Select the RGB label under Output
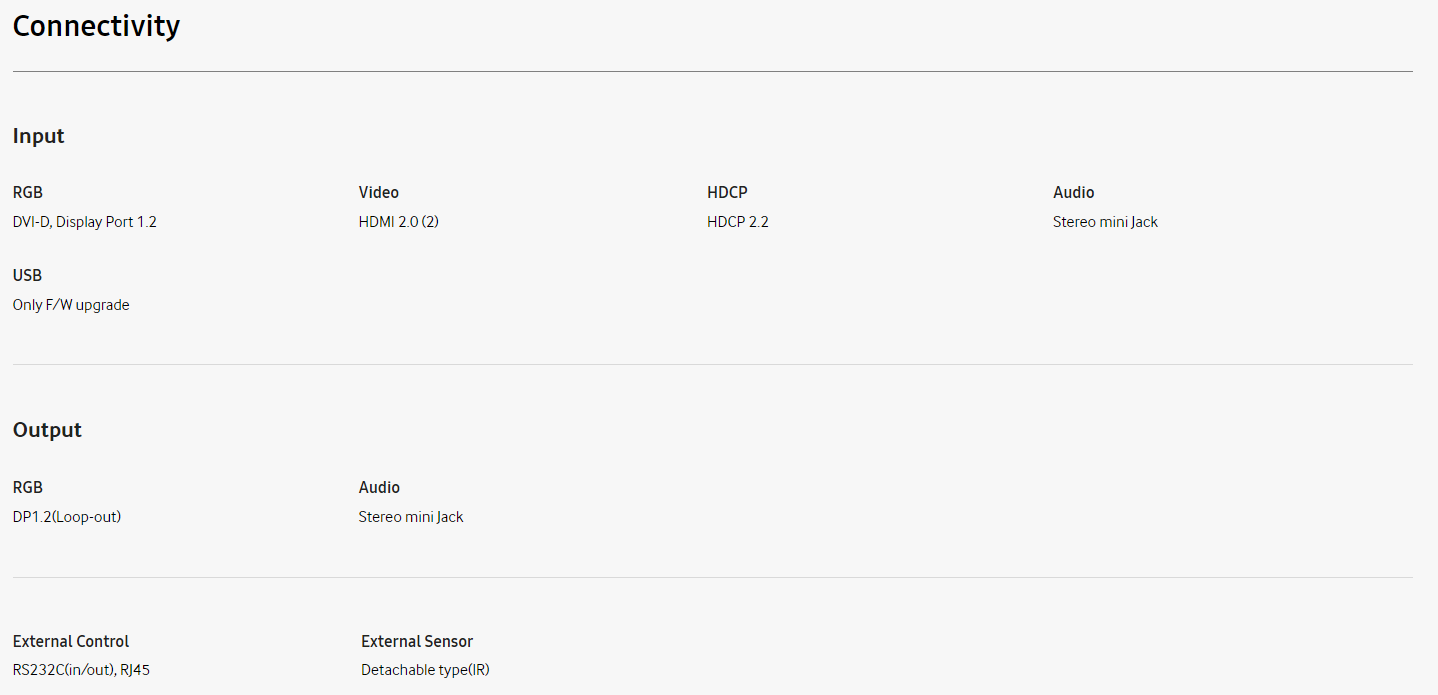 28,487
